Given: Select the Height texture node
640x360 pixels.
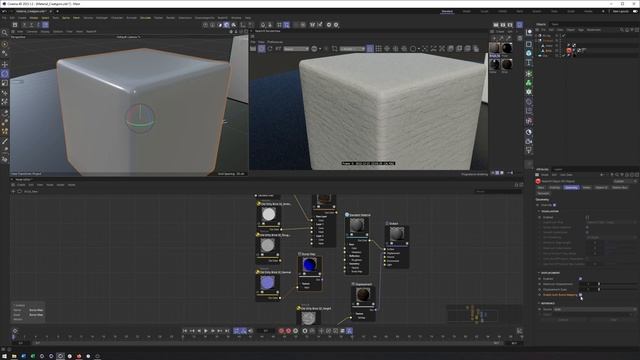Looking at the screenshot, I should [x=309, y=316].
